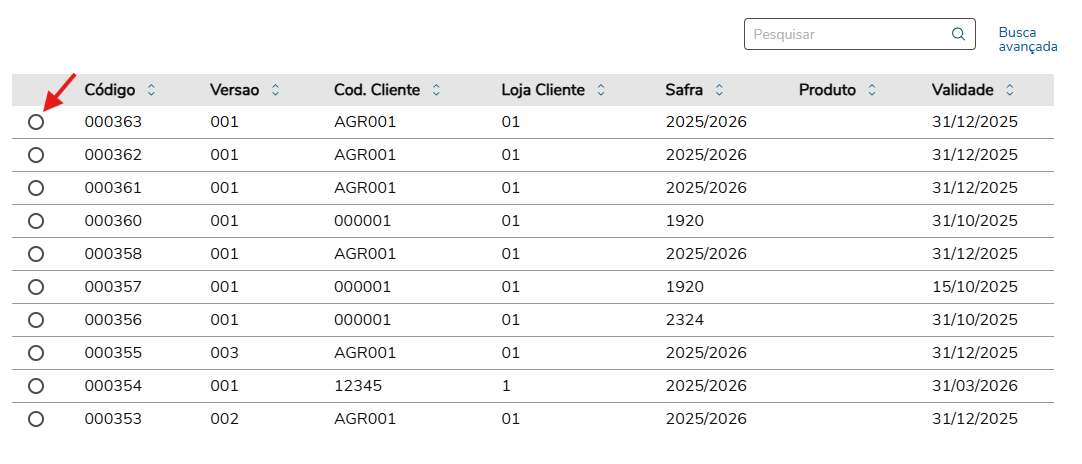This screenshot has width=1082, height=464.
Task: Select radio button for code 000360
Action: [36, 221]
